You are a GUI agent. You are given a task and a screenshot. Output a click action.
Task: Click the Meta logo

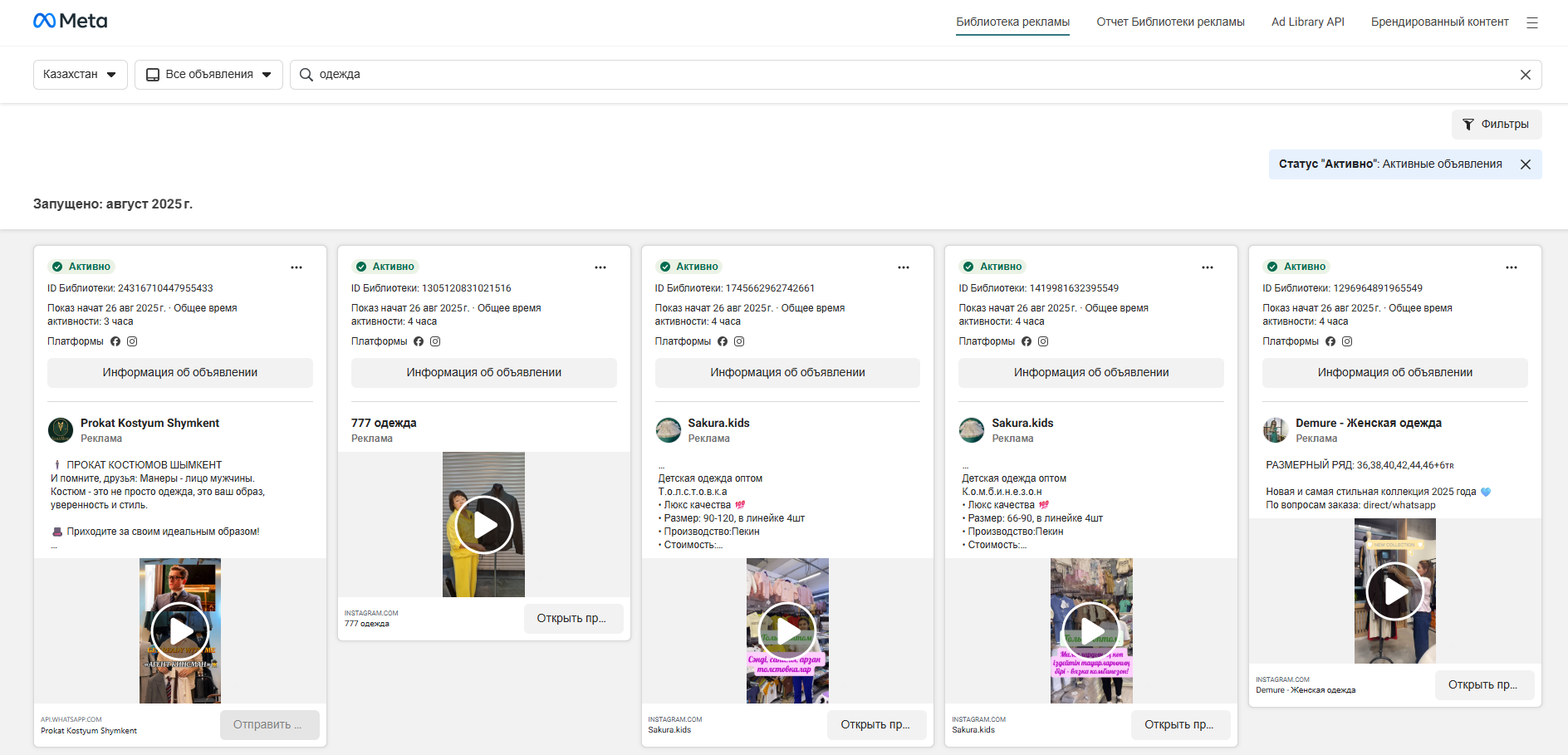[x=71, y=21]
